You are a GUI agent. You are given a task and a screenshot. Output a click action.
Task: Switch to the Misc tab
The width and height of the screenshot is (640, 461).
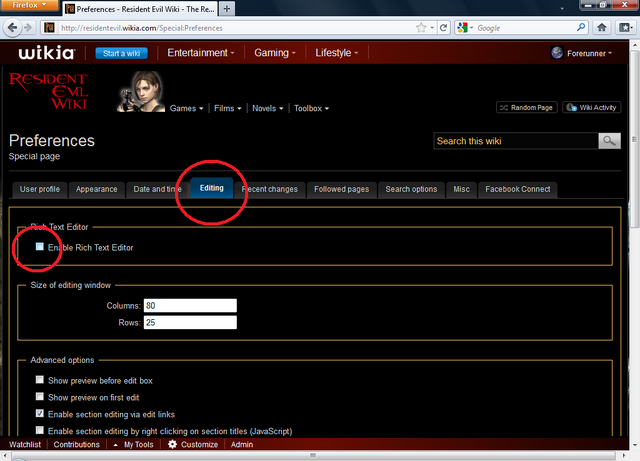[x=461, y=189]
